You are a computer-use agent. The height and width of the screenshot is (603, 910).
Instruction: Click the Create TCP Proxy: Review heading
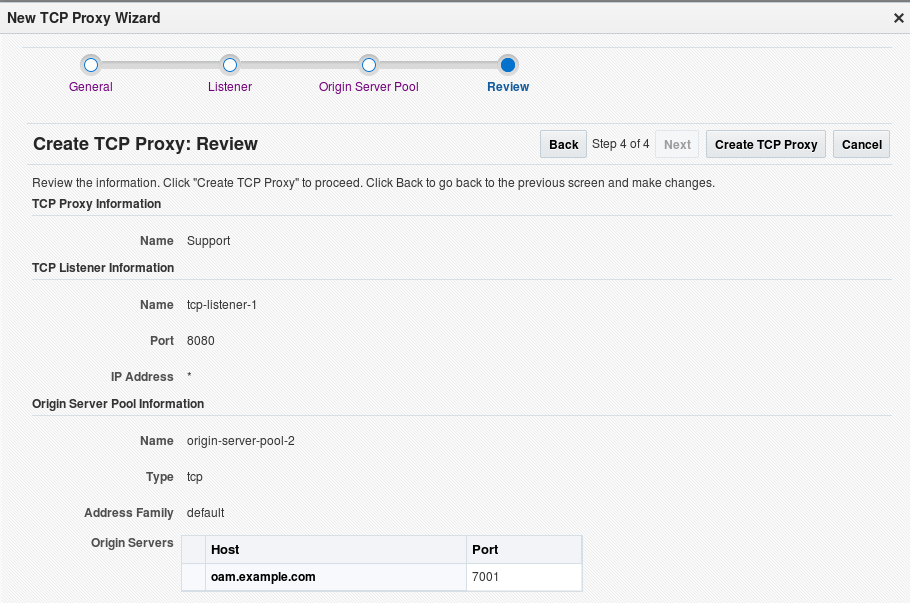pos(145,144)
